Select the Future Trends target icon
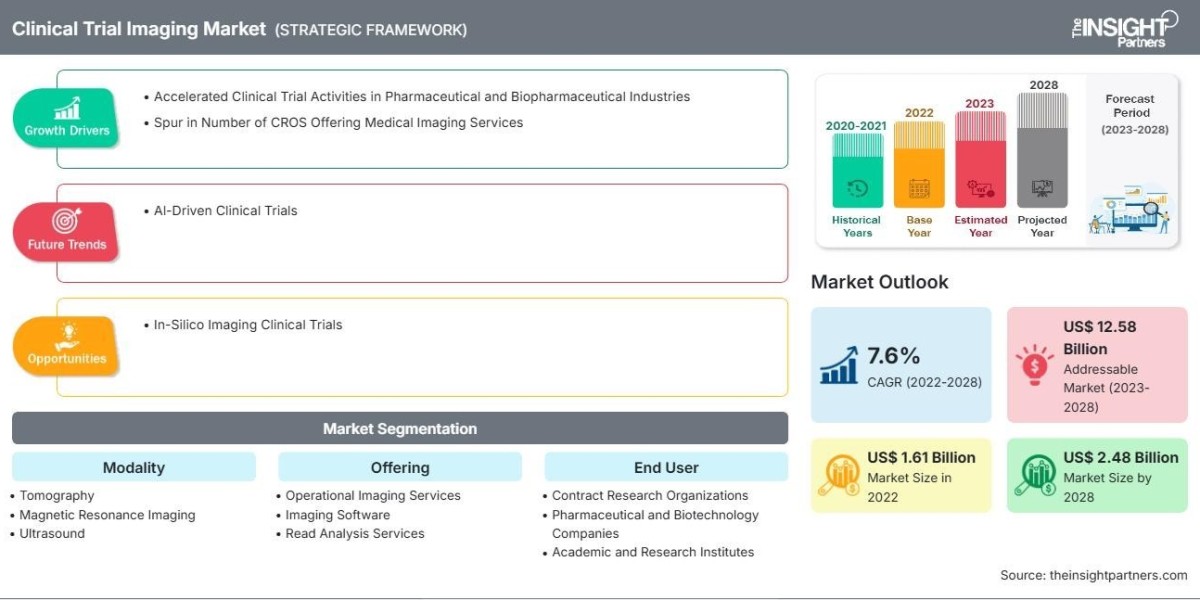Screen dimensions: 1200x600 click(x=67, y=222)
